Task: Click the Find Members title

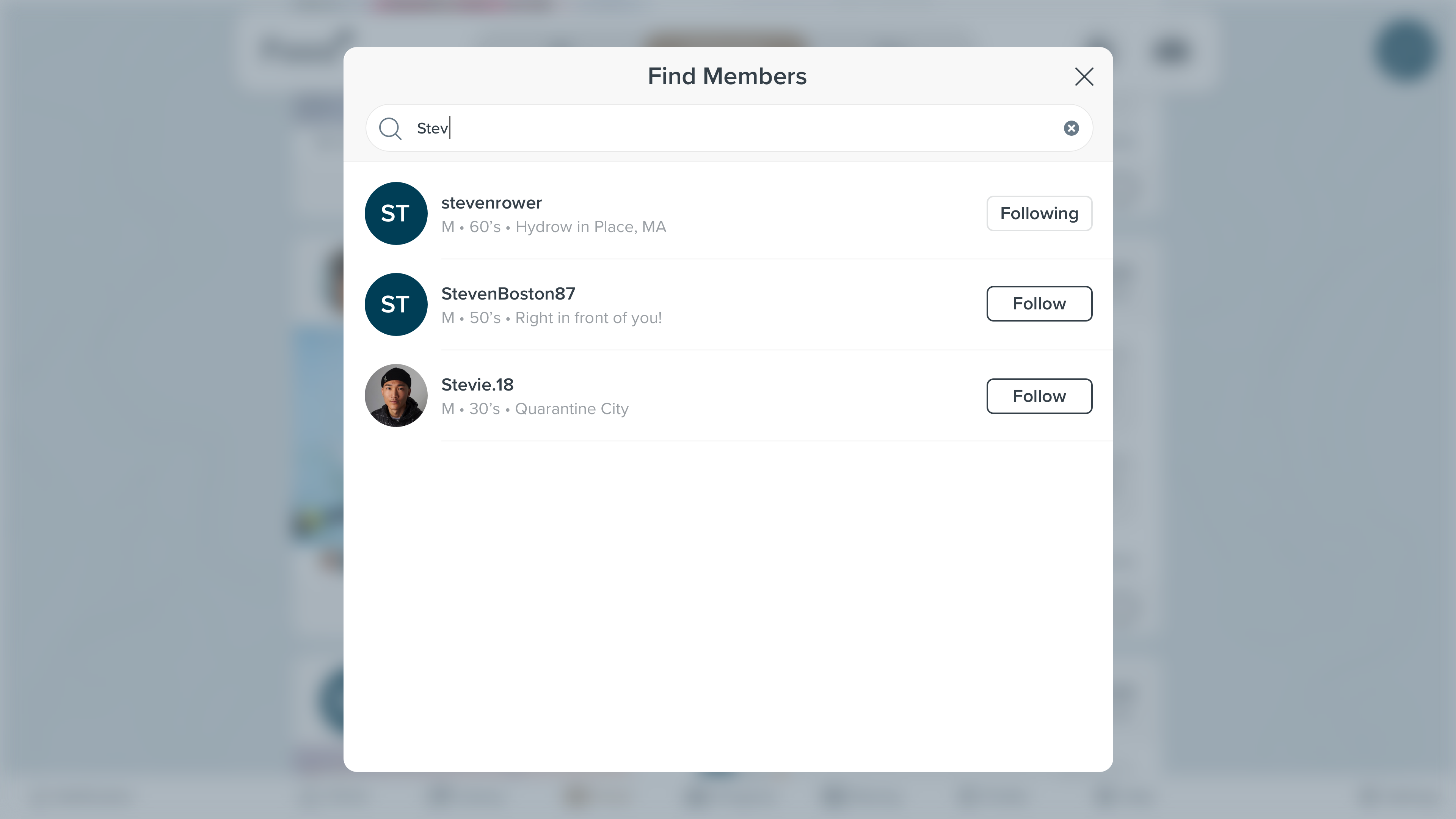Action: [x=727, y=76]
